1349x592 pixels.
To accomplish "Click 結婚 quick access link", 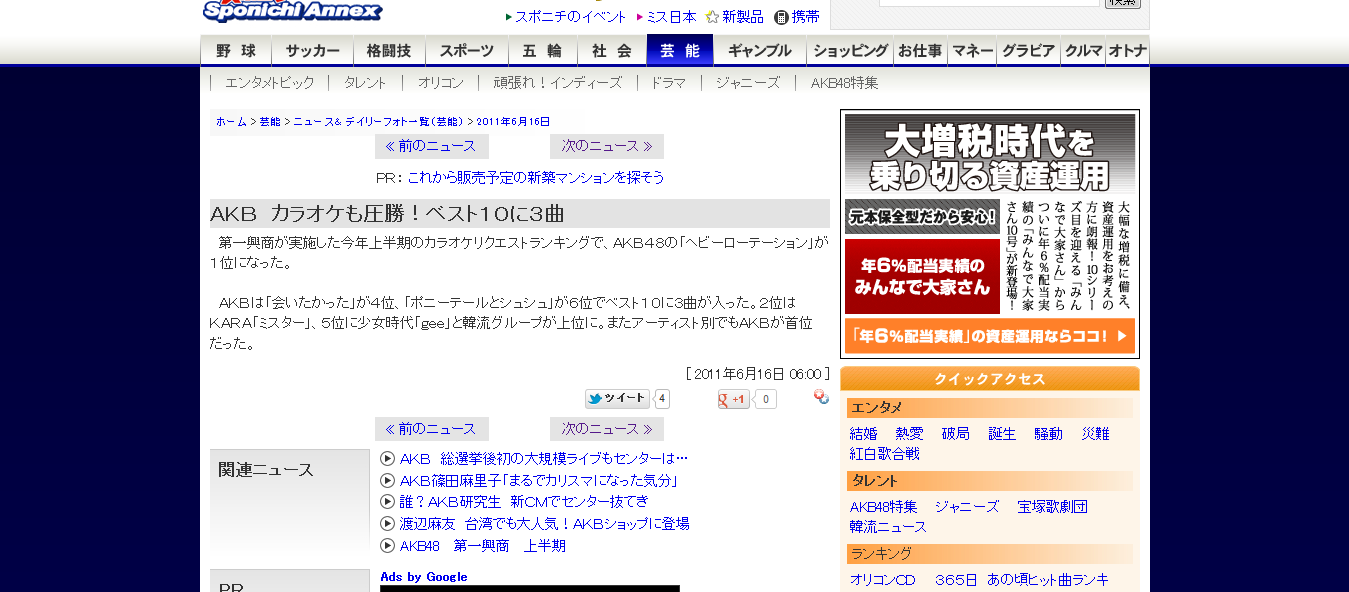I will [x=863, y=434].
